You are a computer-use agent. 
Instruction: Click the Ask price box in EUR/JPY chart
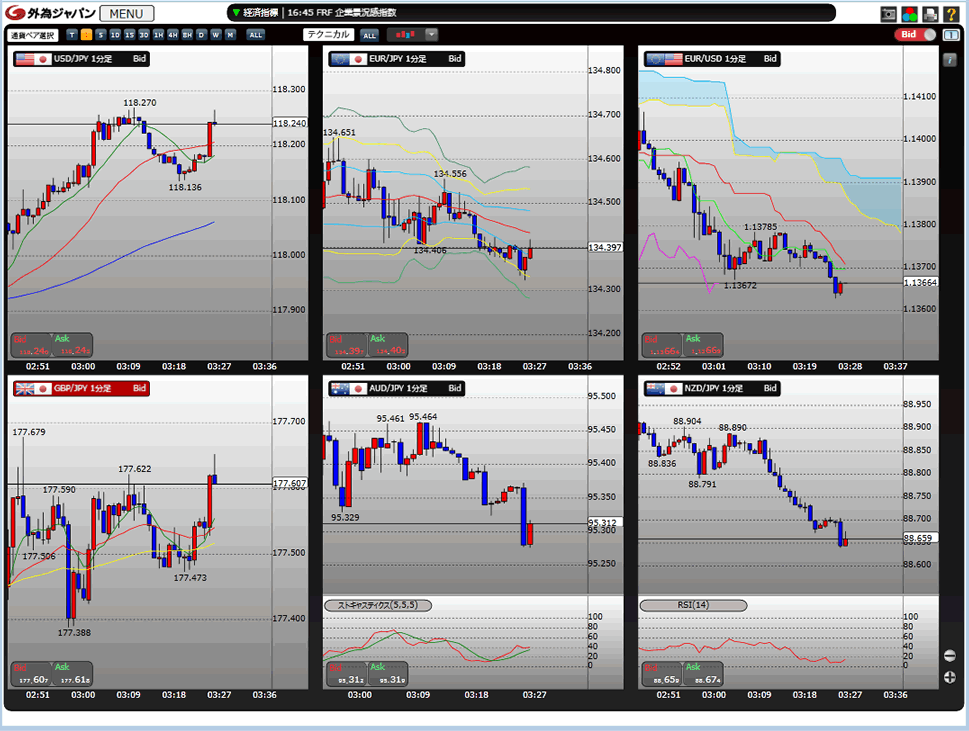pyautogui.click(x=387, y=345)
